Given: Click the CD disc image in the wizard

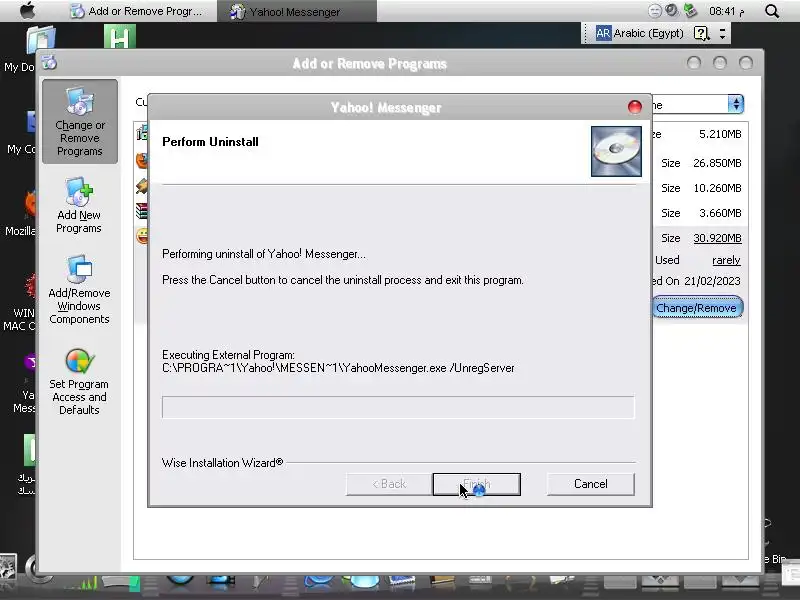Looking at the screenshot, I should 616,152.
